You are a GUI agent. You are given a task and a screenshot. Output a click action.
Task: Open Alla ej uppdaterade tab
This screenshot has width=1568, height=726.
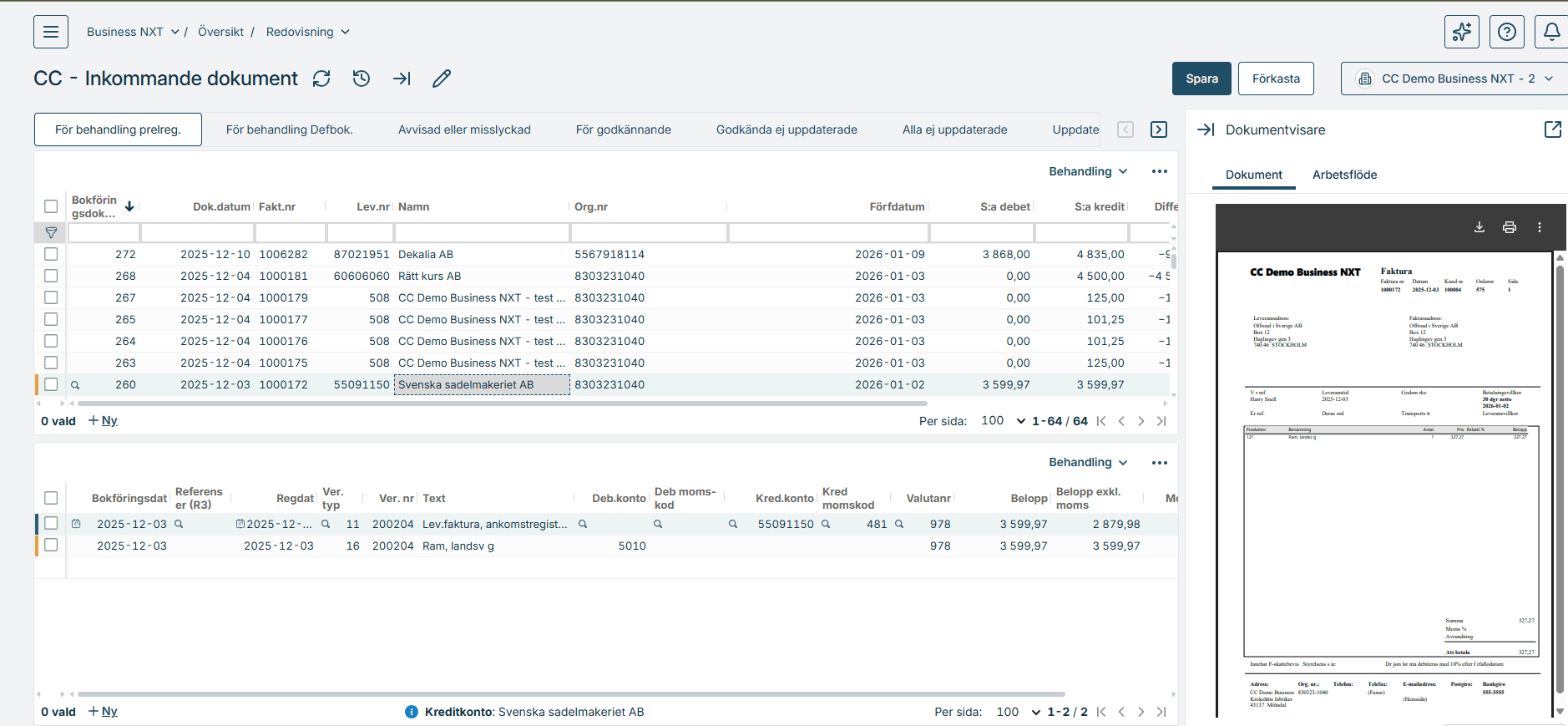[x=955, y=129]
